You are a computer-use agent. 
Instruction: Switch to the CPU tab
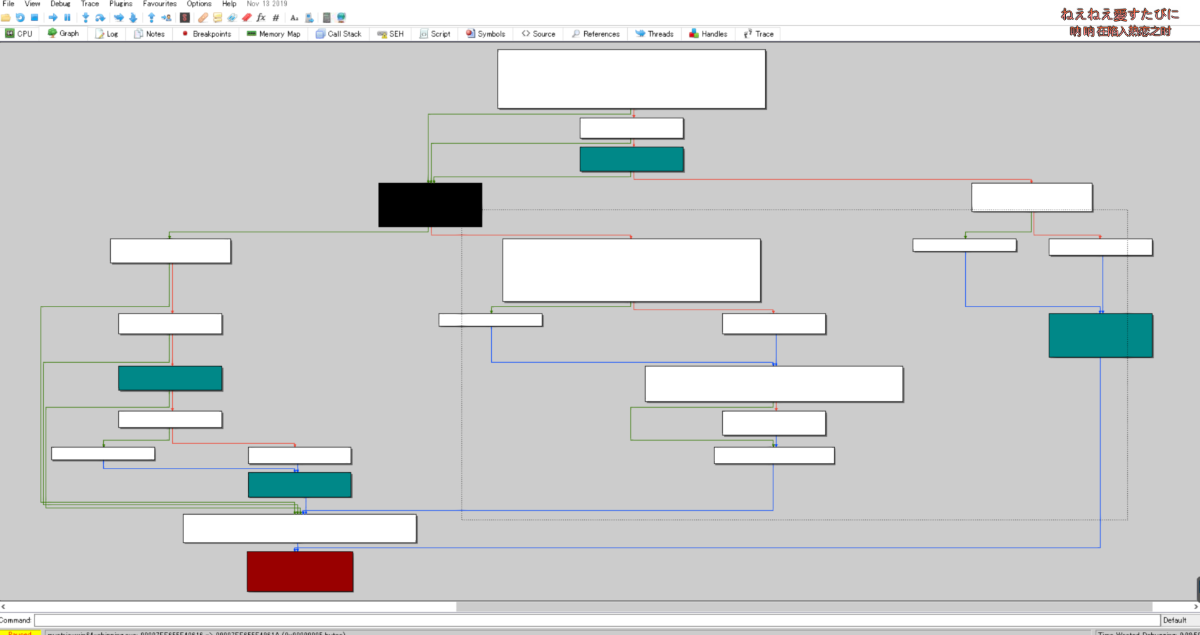[x=19, y=34]
